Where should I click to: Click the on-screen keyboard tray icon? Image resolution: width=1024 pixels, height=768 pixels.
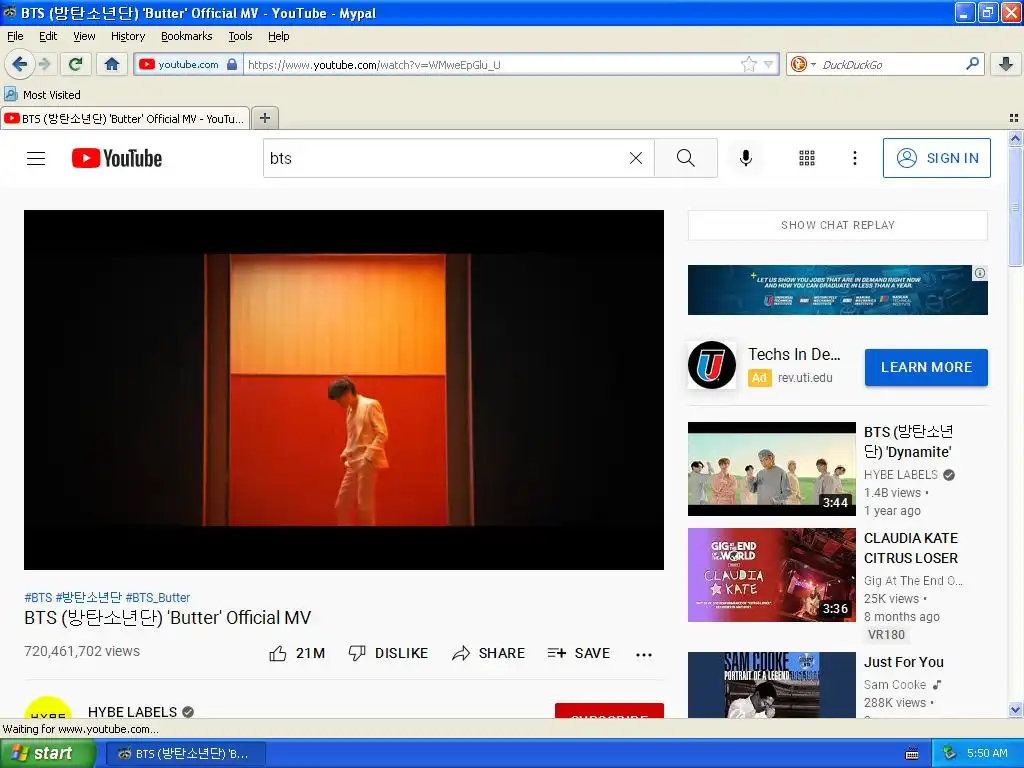pos(912,754)
